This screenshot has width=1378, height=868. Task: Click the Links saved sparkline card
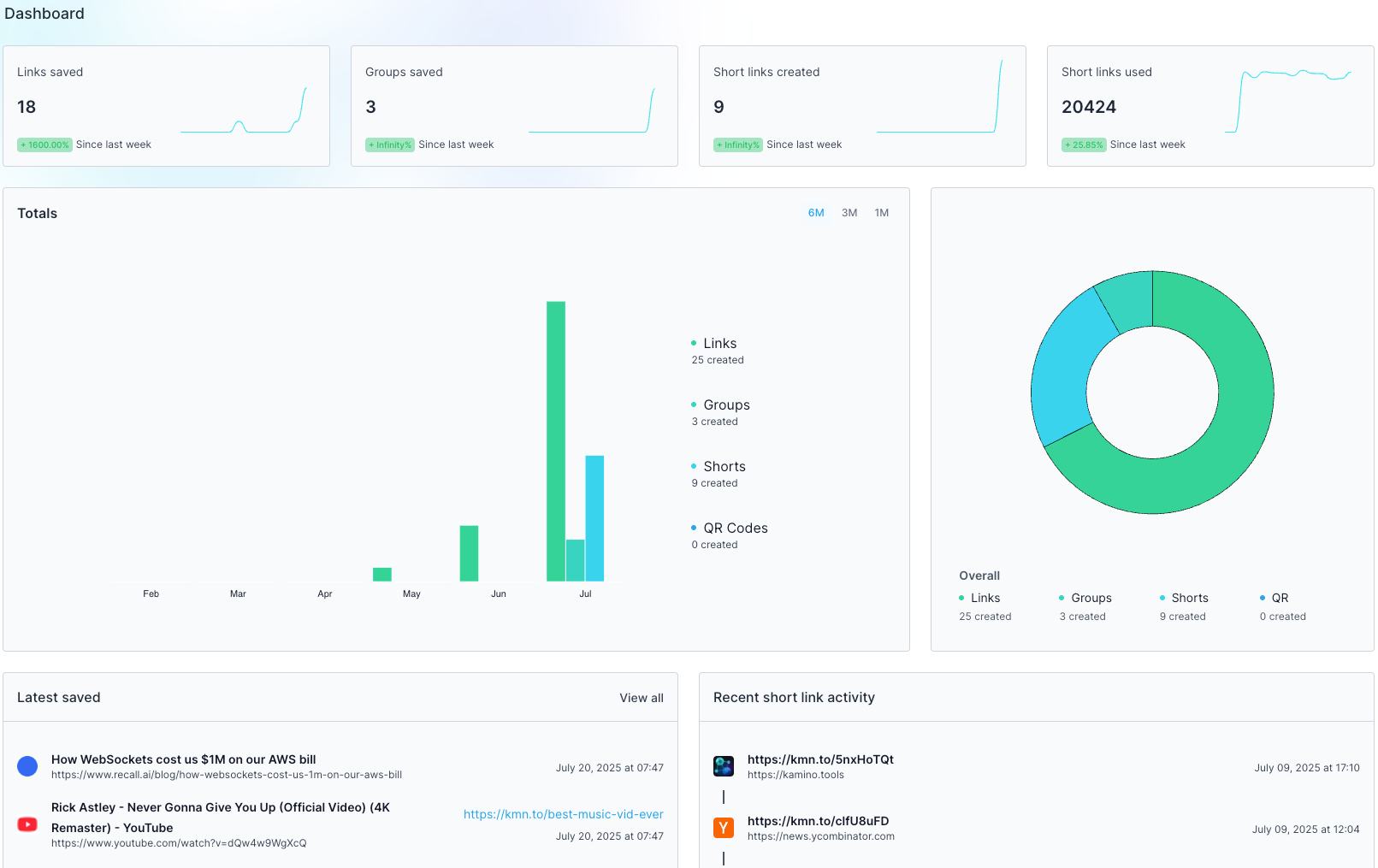[x=166, y=106]
